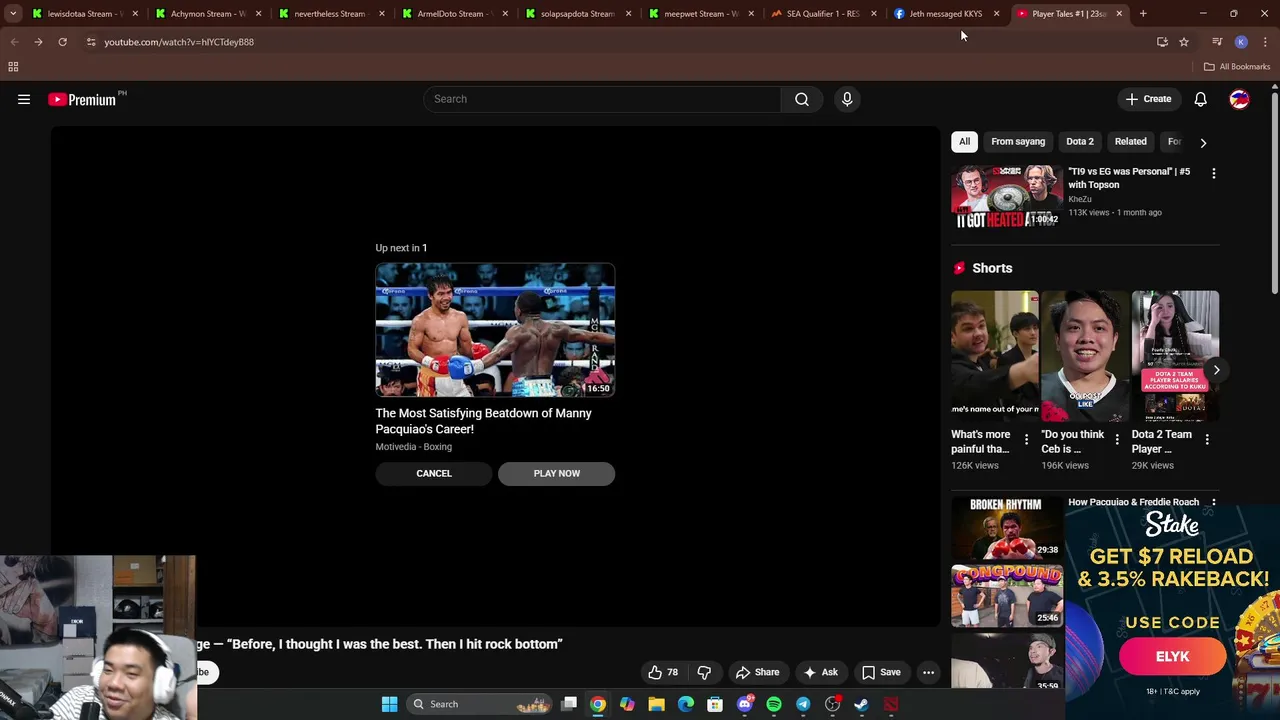
Task: Cancel the up next autoplay
Action: click(x=434, y=473)
